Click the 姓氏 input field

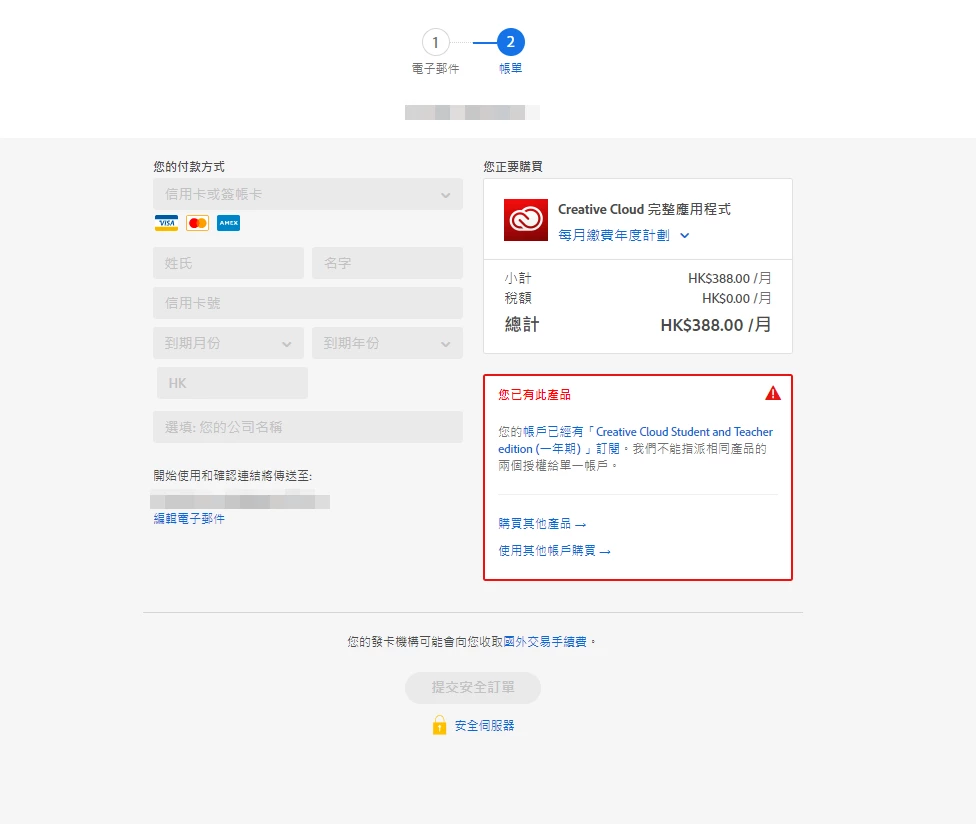click(228, 263)
